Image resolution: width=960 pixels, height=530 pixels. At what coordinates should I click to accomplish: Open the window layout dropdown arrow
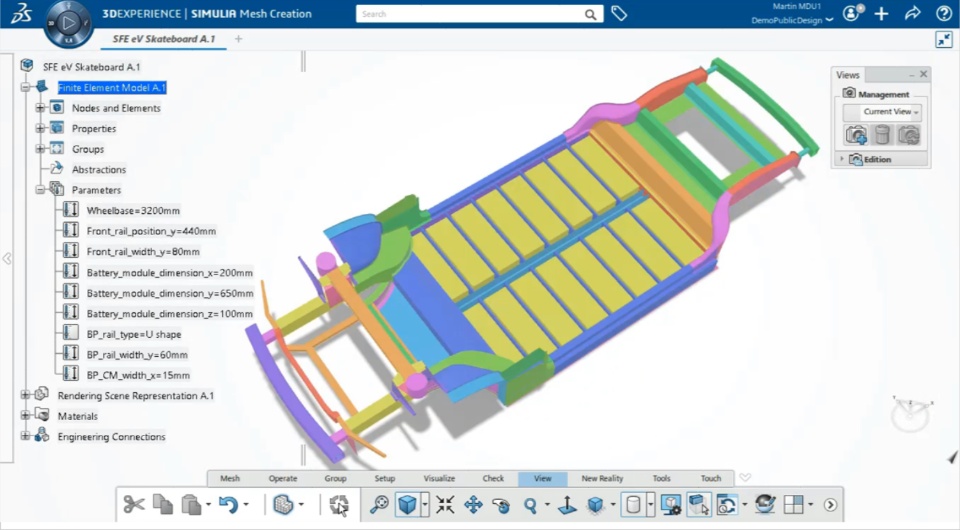point(811,505)
